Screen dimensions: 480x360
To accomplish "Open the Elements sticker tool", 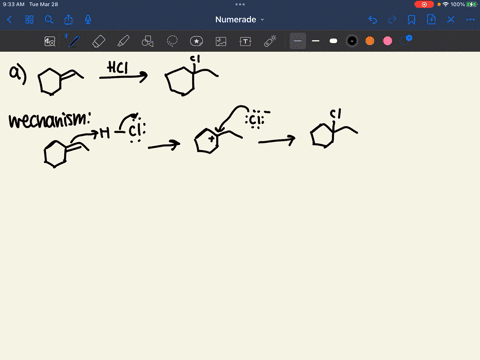I will 196,41.
